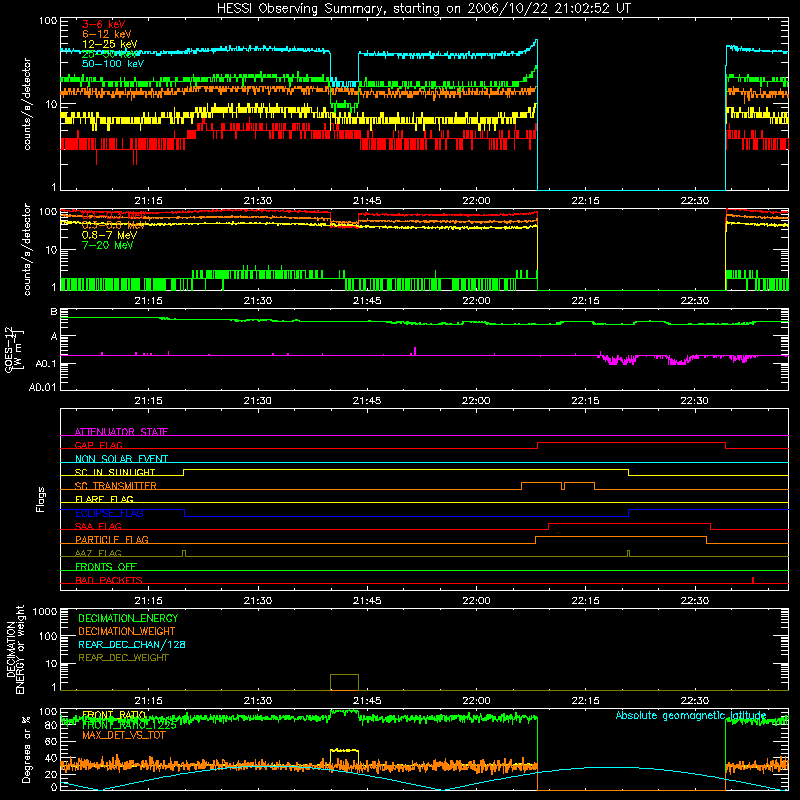Click the REAR_DEC_CHAN/128 legend label
Screen dimensions: 800x800
[x=132, y=645]
